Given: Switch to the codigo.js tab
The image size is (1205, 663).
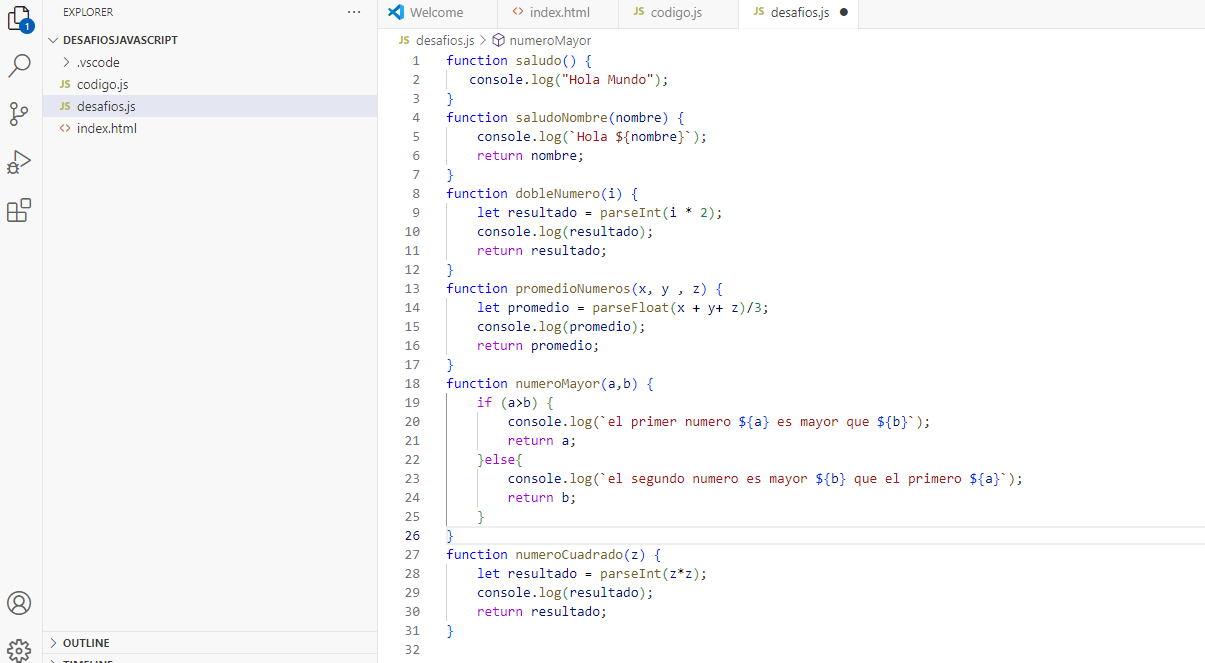Looking at the screenshot, I should (x=676, y=13).
